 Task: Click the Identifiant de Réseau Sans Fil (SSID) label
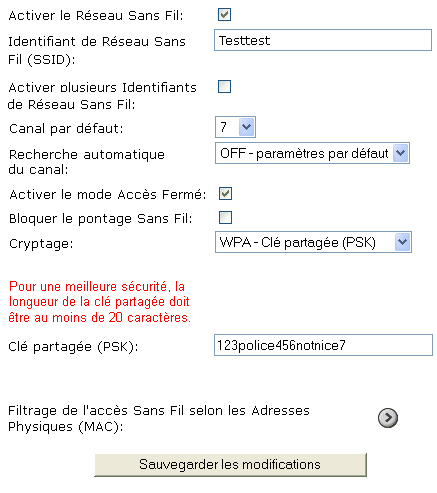pyautogui.click(x=97, y=51)
